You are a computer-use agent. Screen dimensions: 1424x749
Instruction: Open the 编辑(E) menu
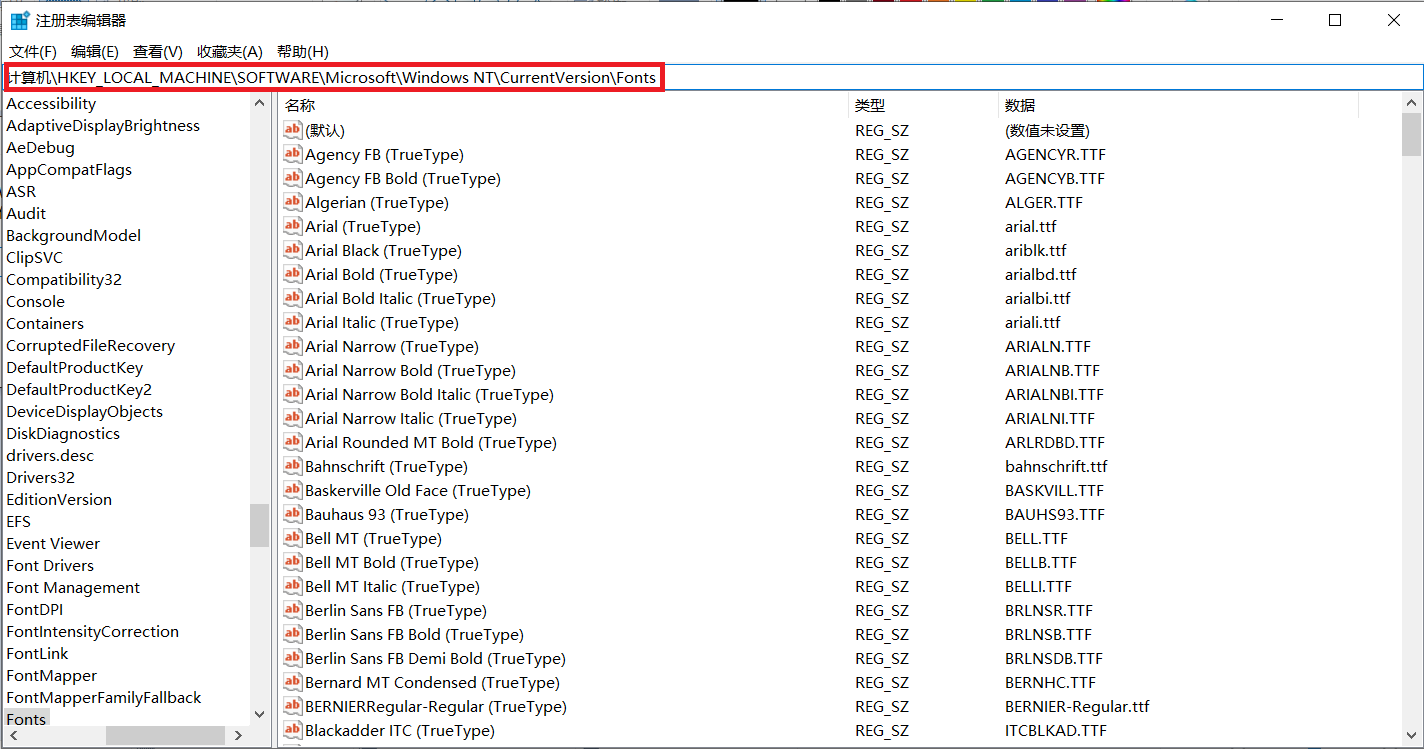click(x=95, y=52)
